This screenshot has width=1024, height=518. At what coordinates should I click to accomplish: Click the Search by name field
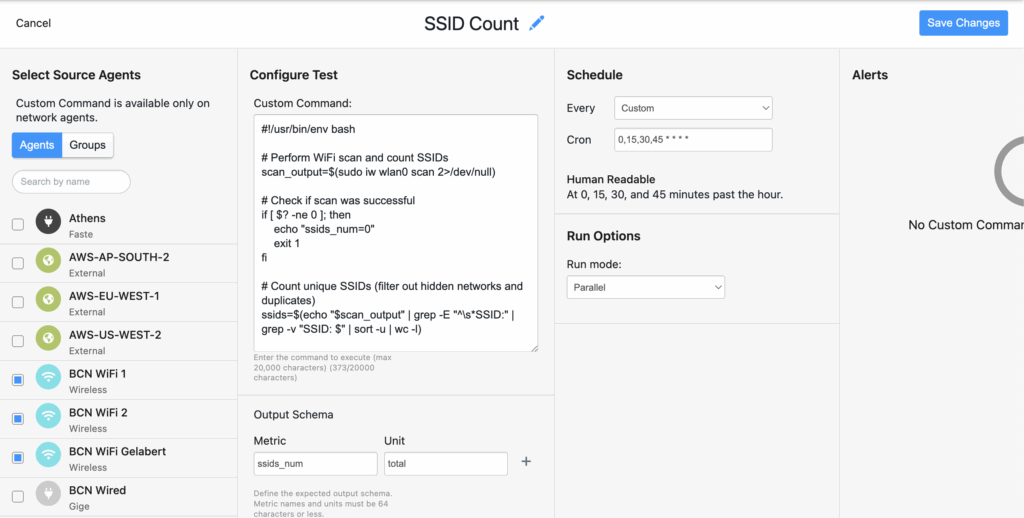tap(71, 182)
